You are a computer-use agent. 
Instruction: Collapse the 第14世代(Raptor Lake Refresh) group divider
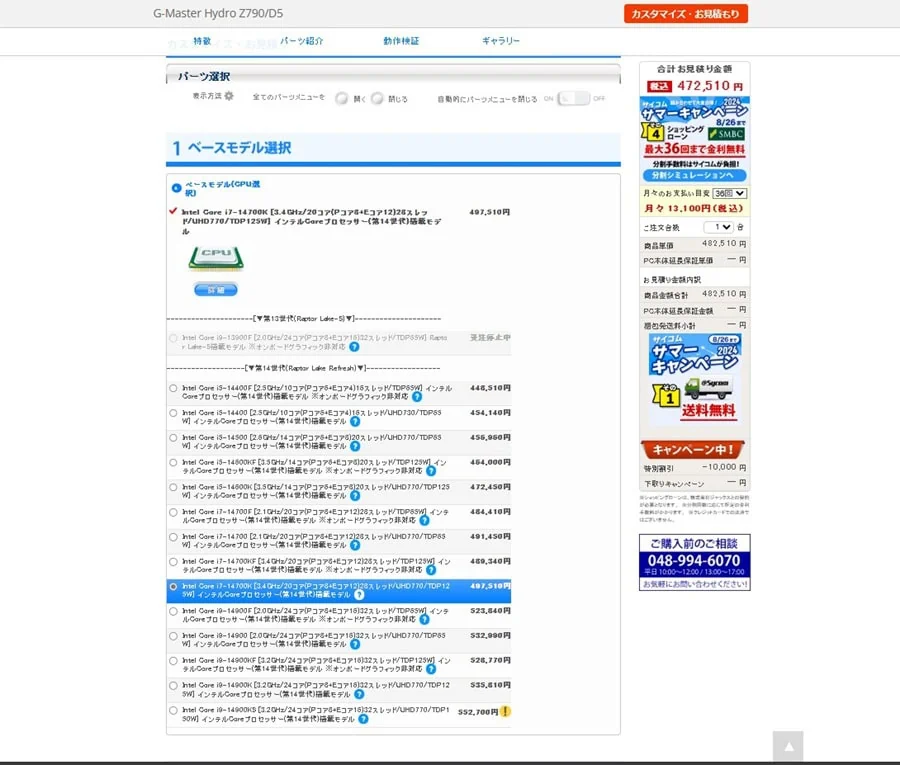click(304, 368)
